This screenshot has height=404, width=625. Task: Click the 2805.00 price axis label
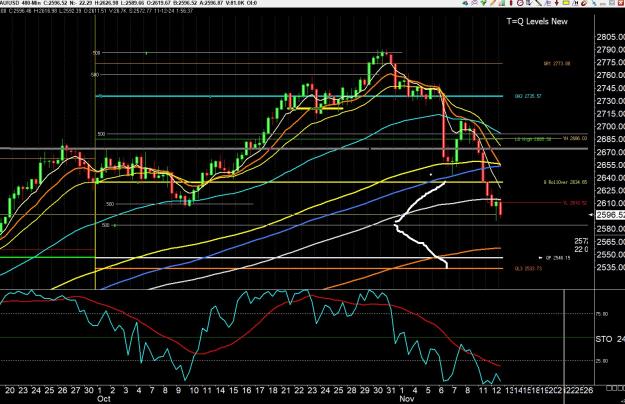(611, 37)
